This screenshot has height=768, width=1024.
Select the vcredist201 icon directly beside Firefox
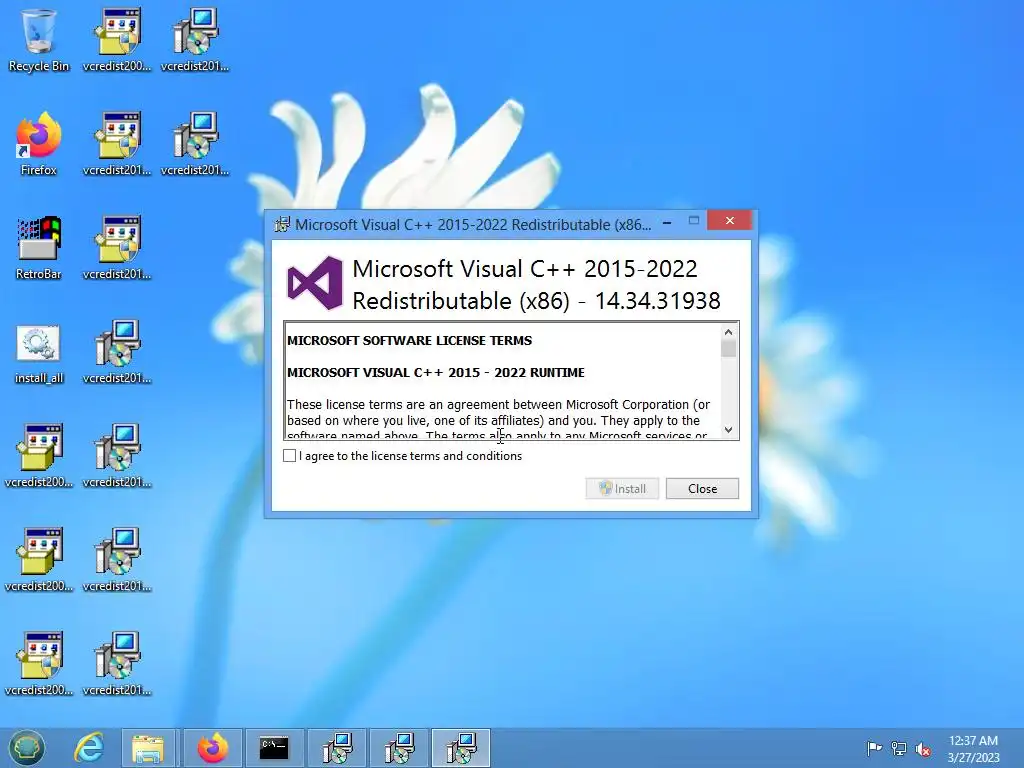(117, 144)
